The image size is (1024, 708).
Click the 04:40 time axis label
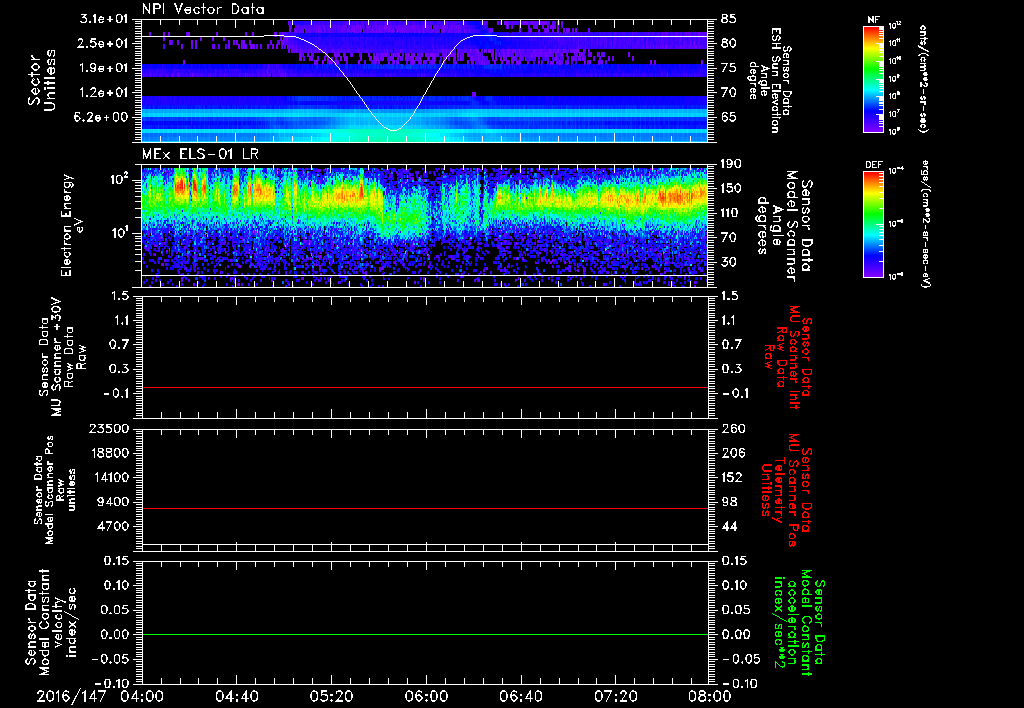236,696
